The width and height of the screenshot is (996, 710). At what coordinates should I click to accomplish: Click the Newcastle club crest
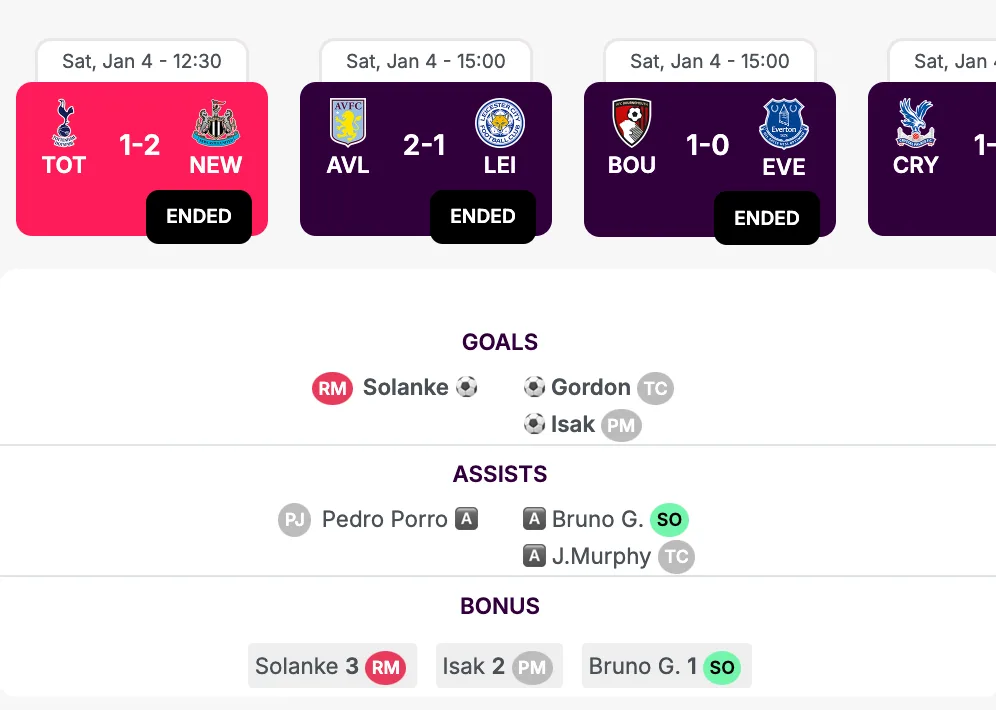pyautogui.click(x=216, y=123)
